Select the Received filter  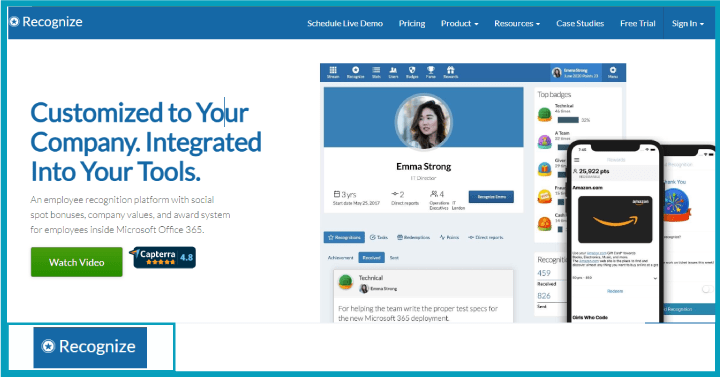coord(371,258)
